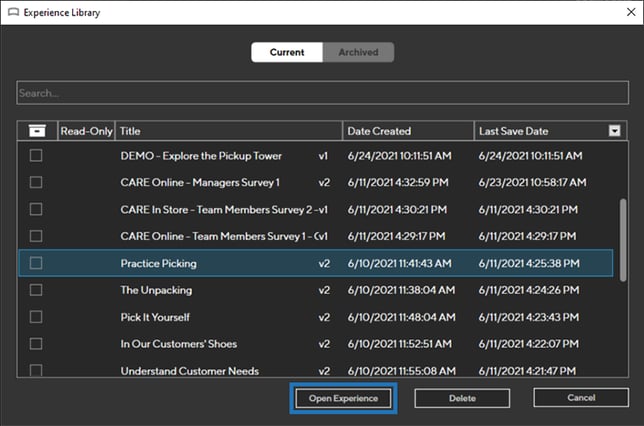Click date created '6/11/2021 4:32:59 PM'
644x426 pixels.
(398, 182)
